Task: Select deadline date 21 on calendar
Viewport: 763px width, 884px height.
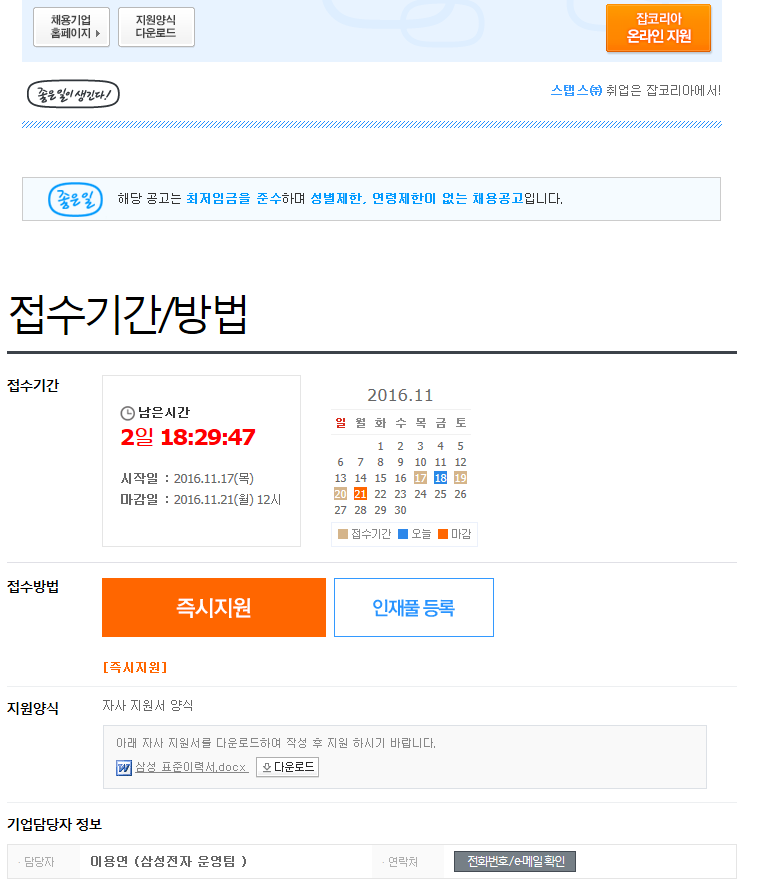Action: [360, 494]
